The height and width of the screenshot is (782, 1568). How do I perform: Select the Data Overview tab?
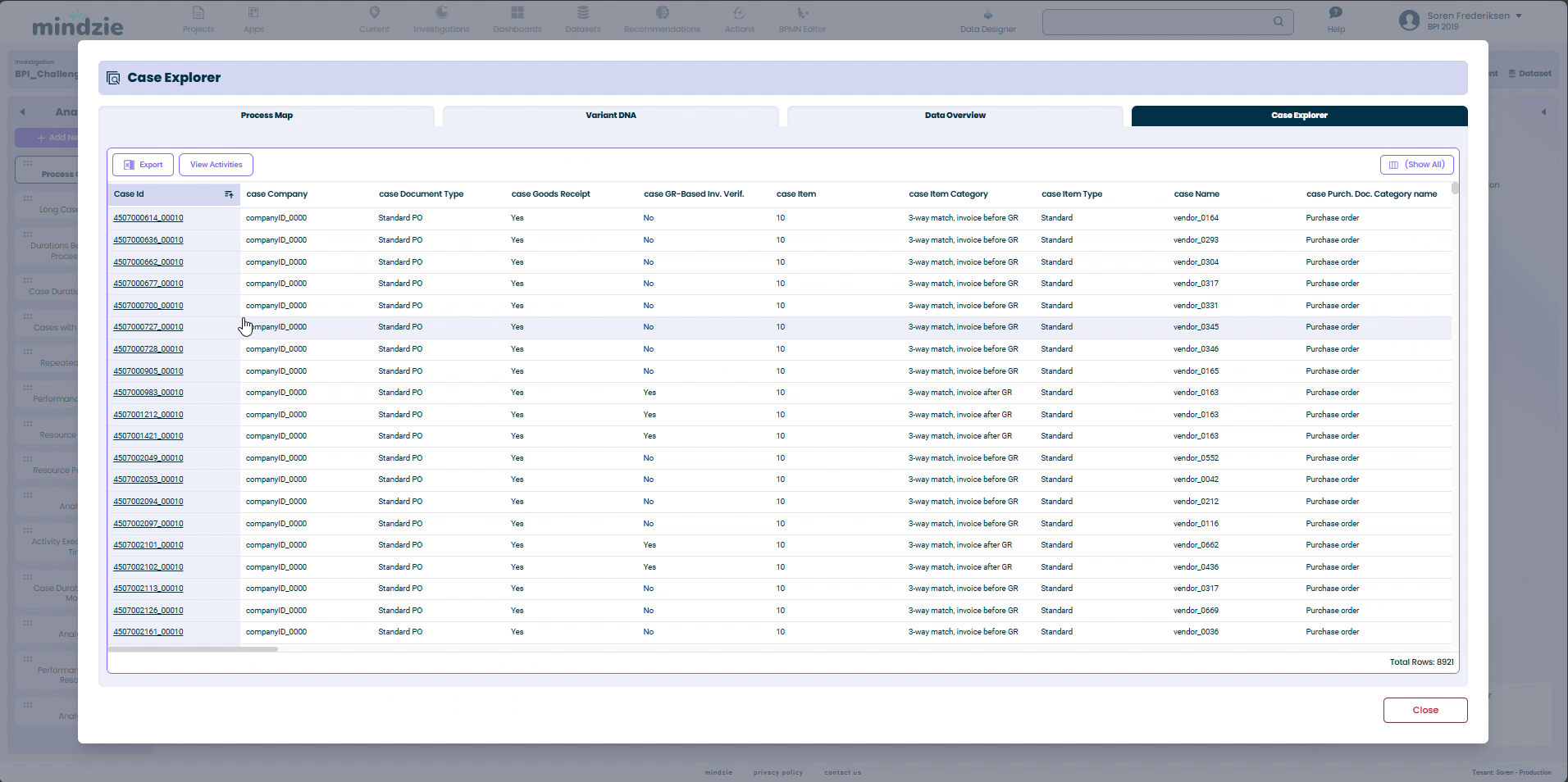(955, 116)
